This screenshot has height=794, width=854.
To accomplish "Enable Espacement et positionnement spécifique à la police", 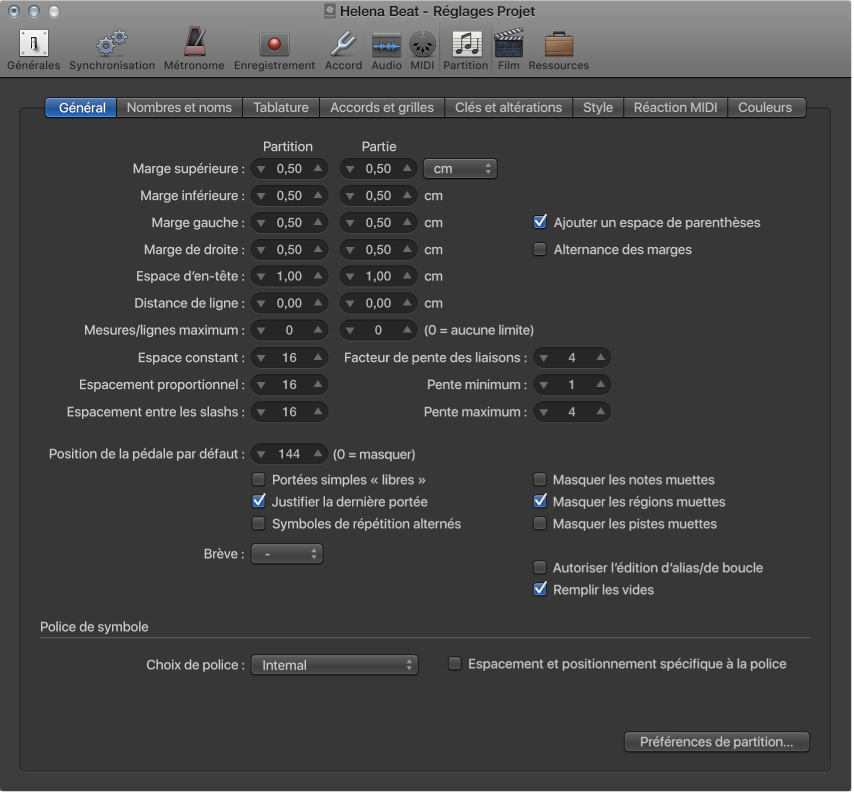I will click(x=455, y=663).
